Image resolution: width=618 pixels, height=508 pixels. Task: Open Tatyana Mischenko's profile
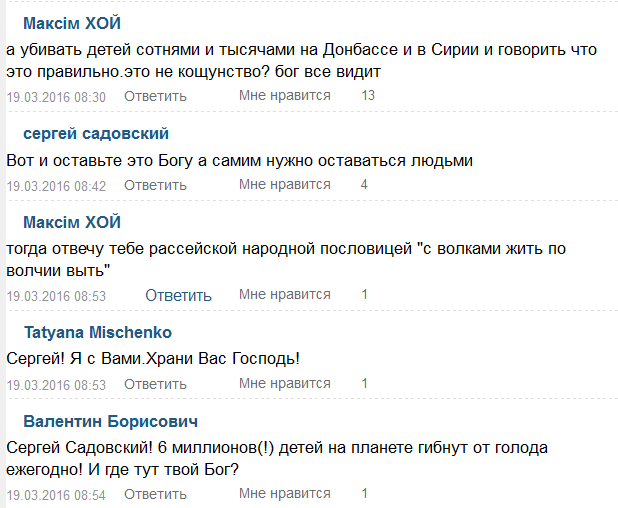97,332
